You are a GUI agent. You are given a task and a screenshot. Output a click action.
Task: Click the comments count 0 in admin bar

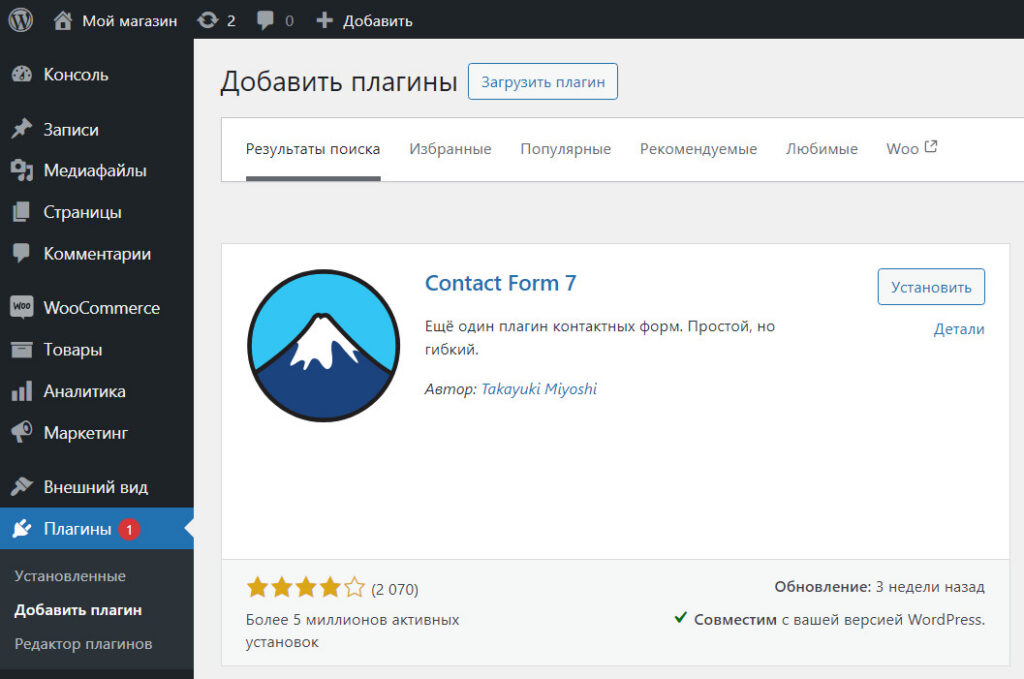point(289,21)
